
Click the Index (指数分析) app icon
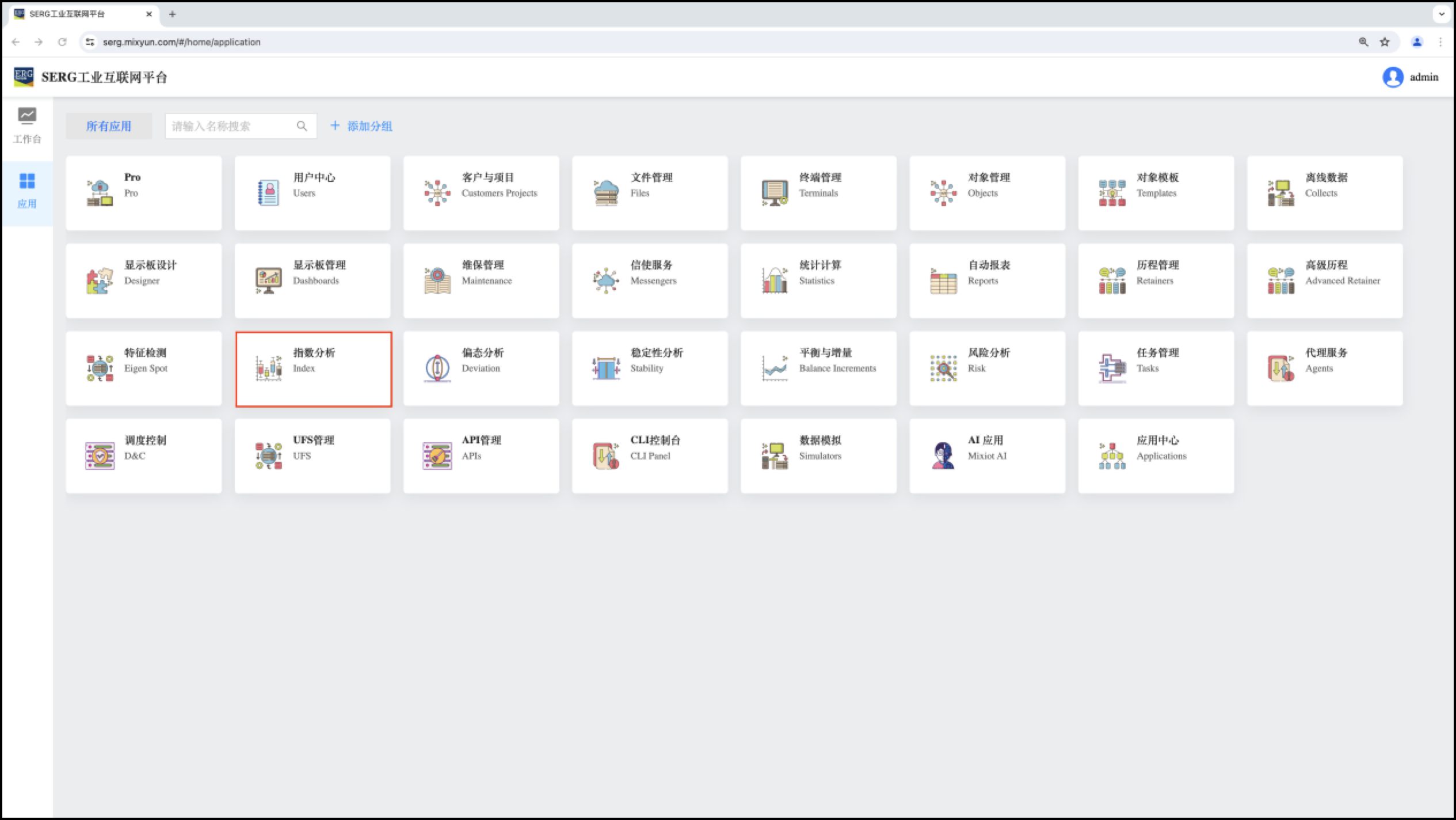pos(268,368)
